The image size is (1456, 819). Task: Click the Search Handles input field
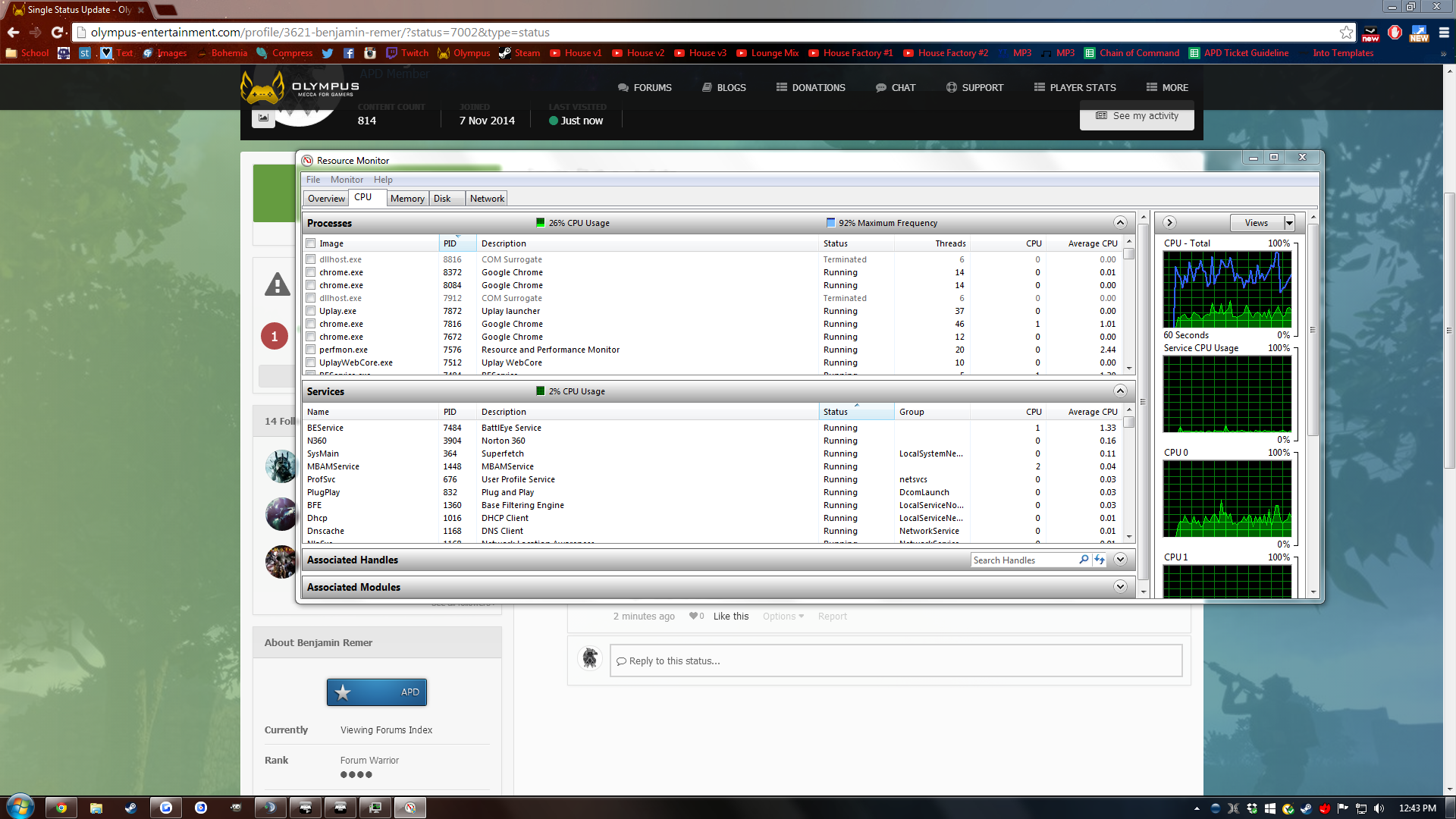1024,560
